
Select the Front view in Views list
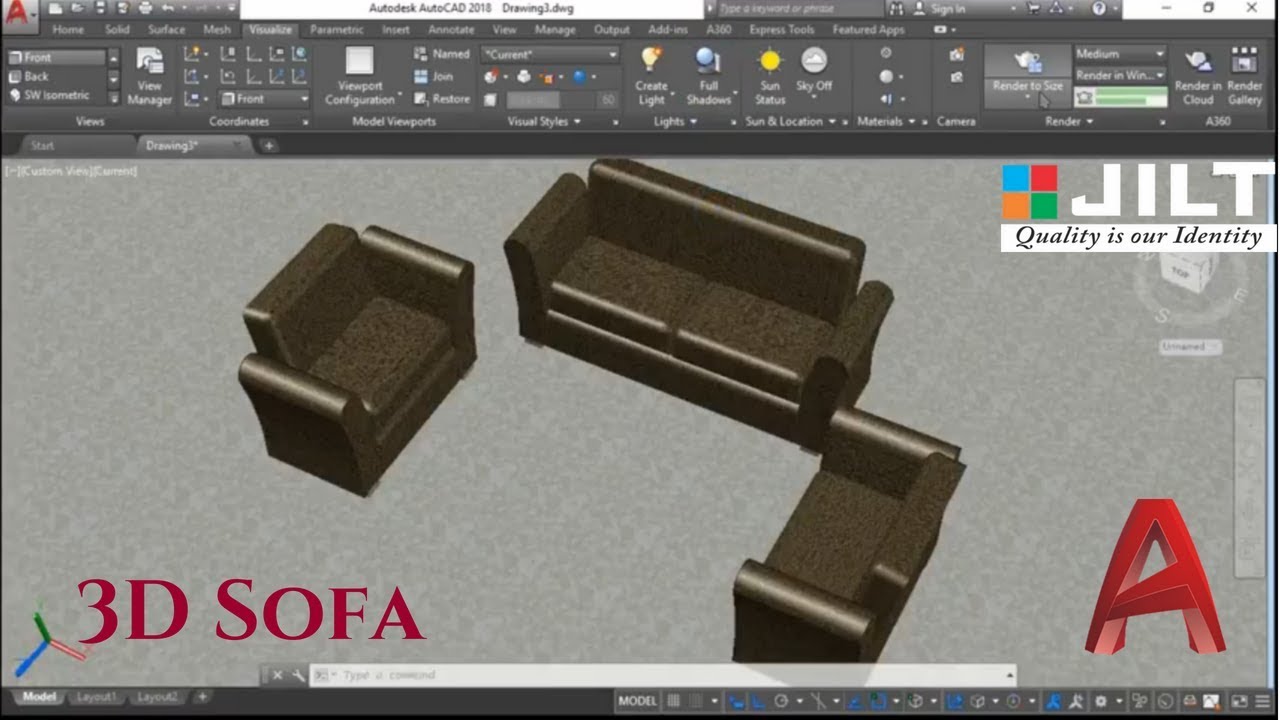pyautogui.click(x=56, y=58)
